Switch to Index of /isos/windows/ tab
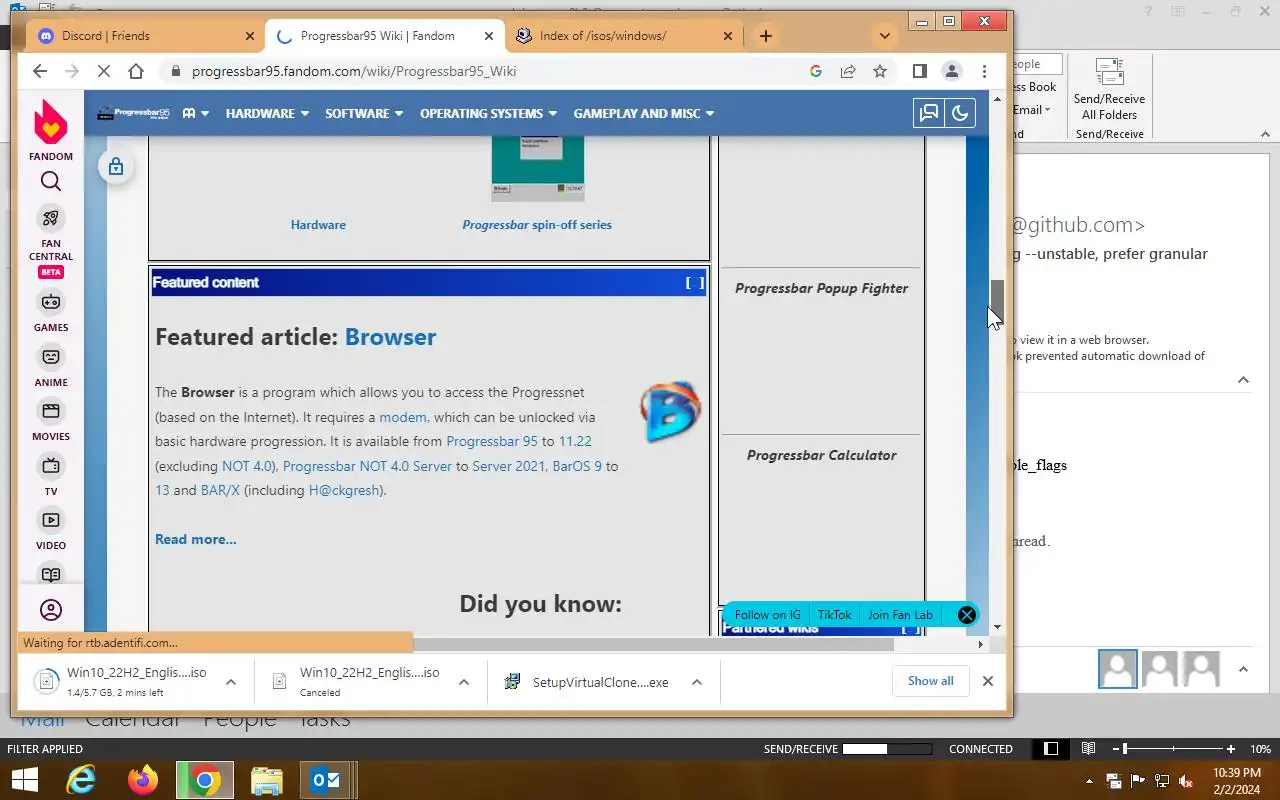This screenshot has height=800, width=1280. click(624, 36)
